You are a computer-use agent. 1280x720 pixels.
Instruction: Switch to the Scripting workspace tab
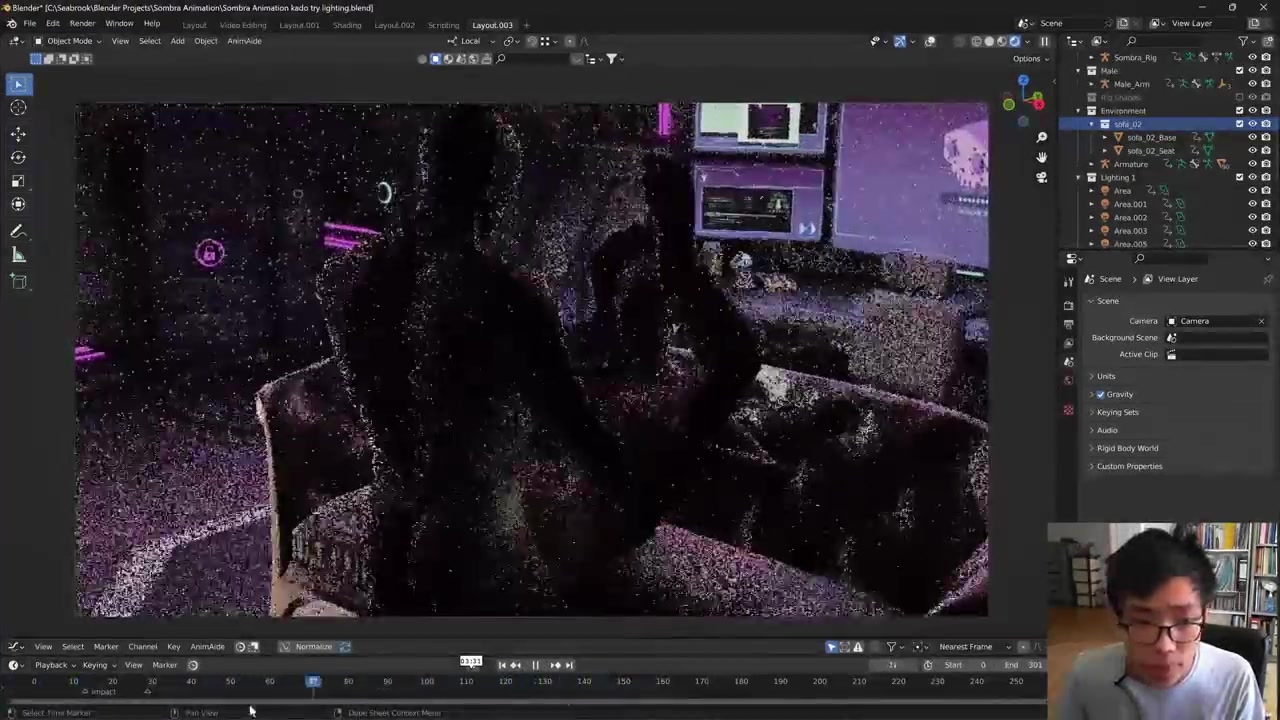(443, 25)
